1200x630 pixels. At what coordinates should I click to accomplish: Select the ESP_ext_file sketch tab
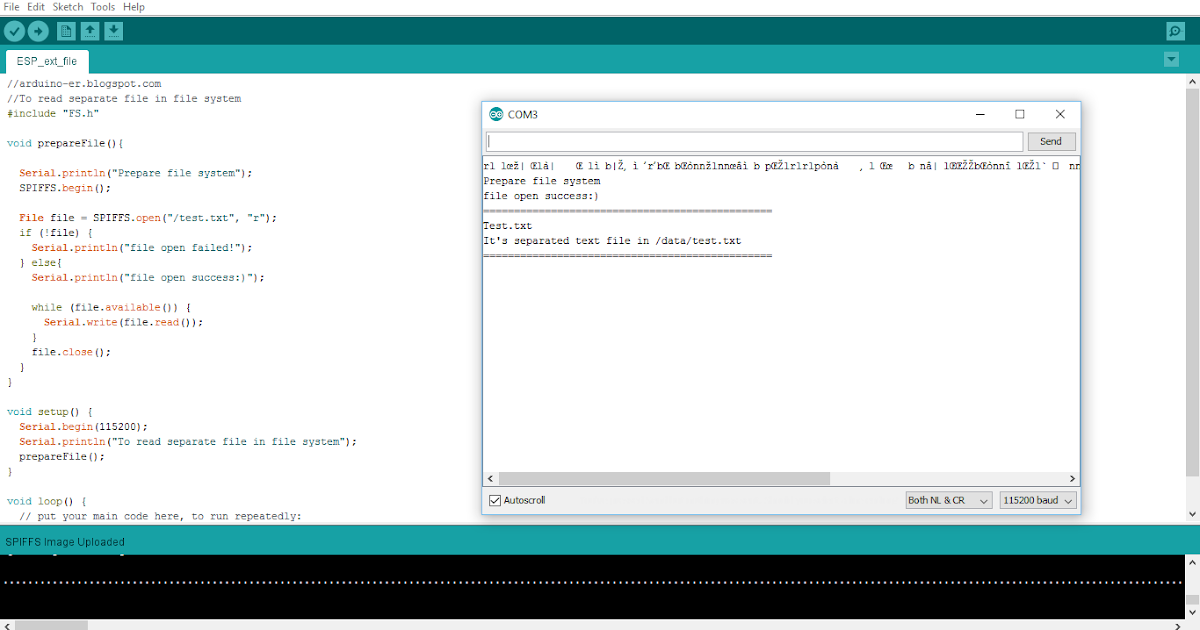coord(46,61)
